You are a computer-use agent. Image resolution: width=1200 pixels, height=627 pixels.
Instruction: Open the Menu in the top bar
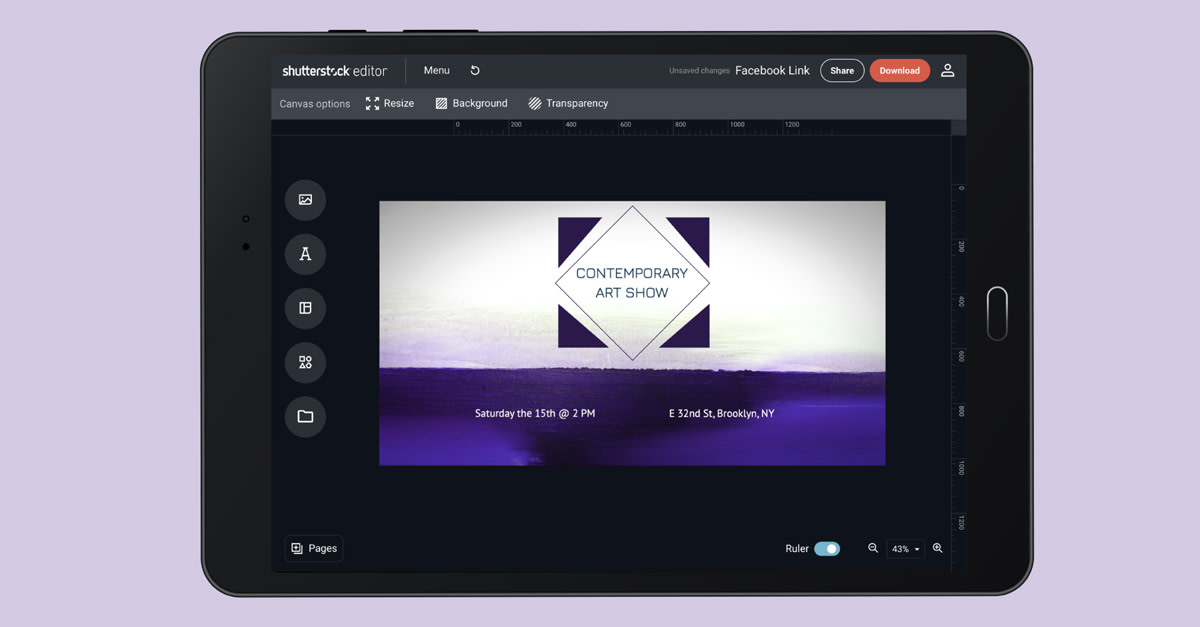[436, 70]
